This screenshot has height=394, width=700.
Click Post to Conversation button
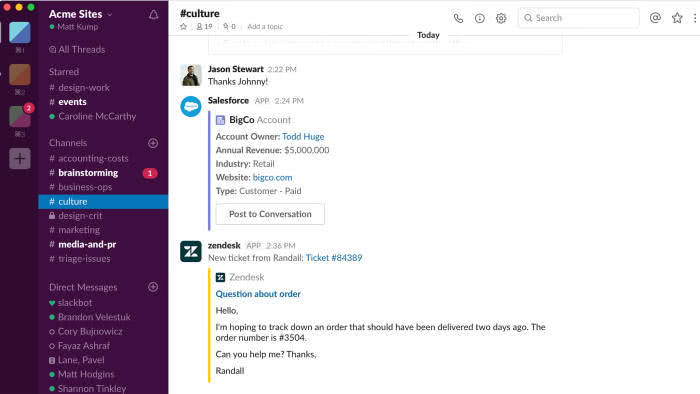tap(270, 214)
